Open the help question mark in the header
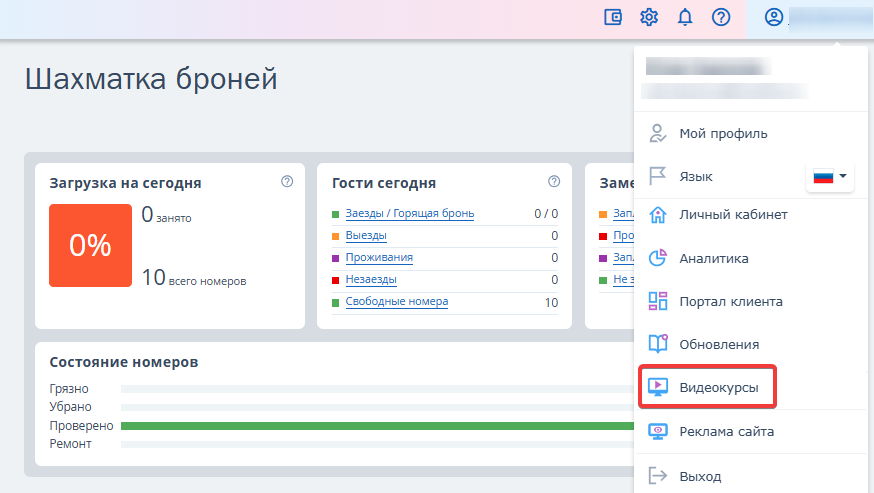Image resolution: width=874 pixels, height=493 pixels. [x=721, y=17]
